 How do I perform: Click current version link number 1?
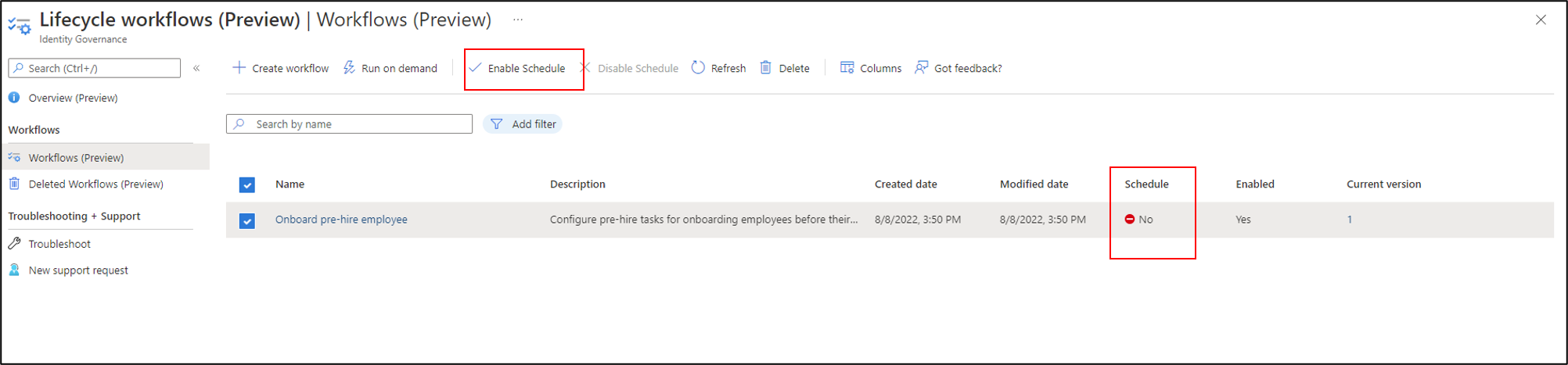point(1350,220)
